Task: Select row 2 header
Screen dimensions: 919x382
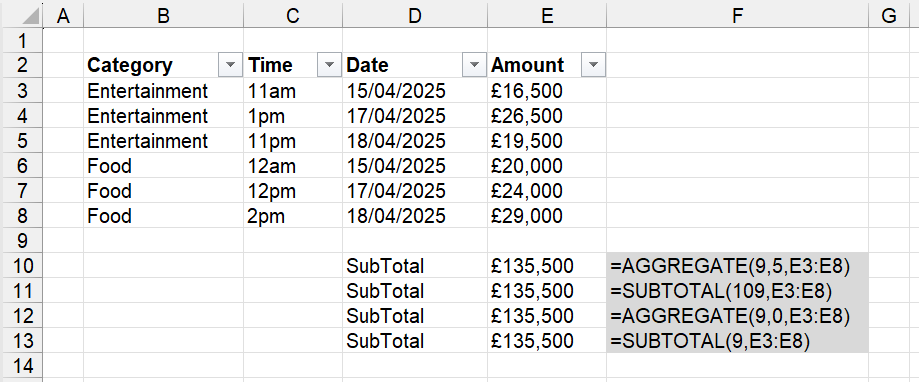Action: 21,65
